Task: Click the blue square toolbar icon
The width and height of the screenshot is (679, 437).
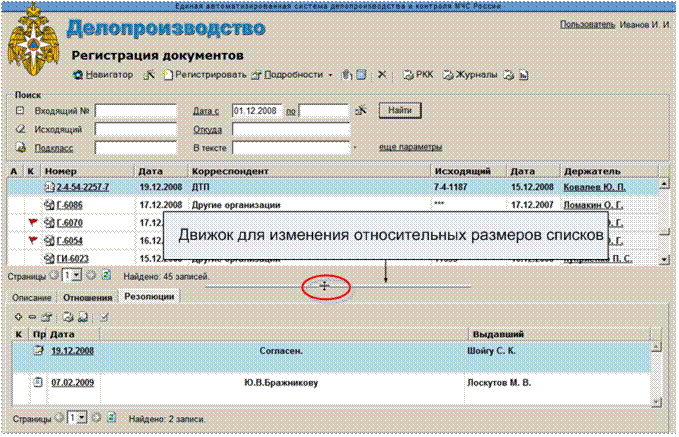Action: [361, 75]
